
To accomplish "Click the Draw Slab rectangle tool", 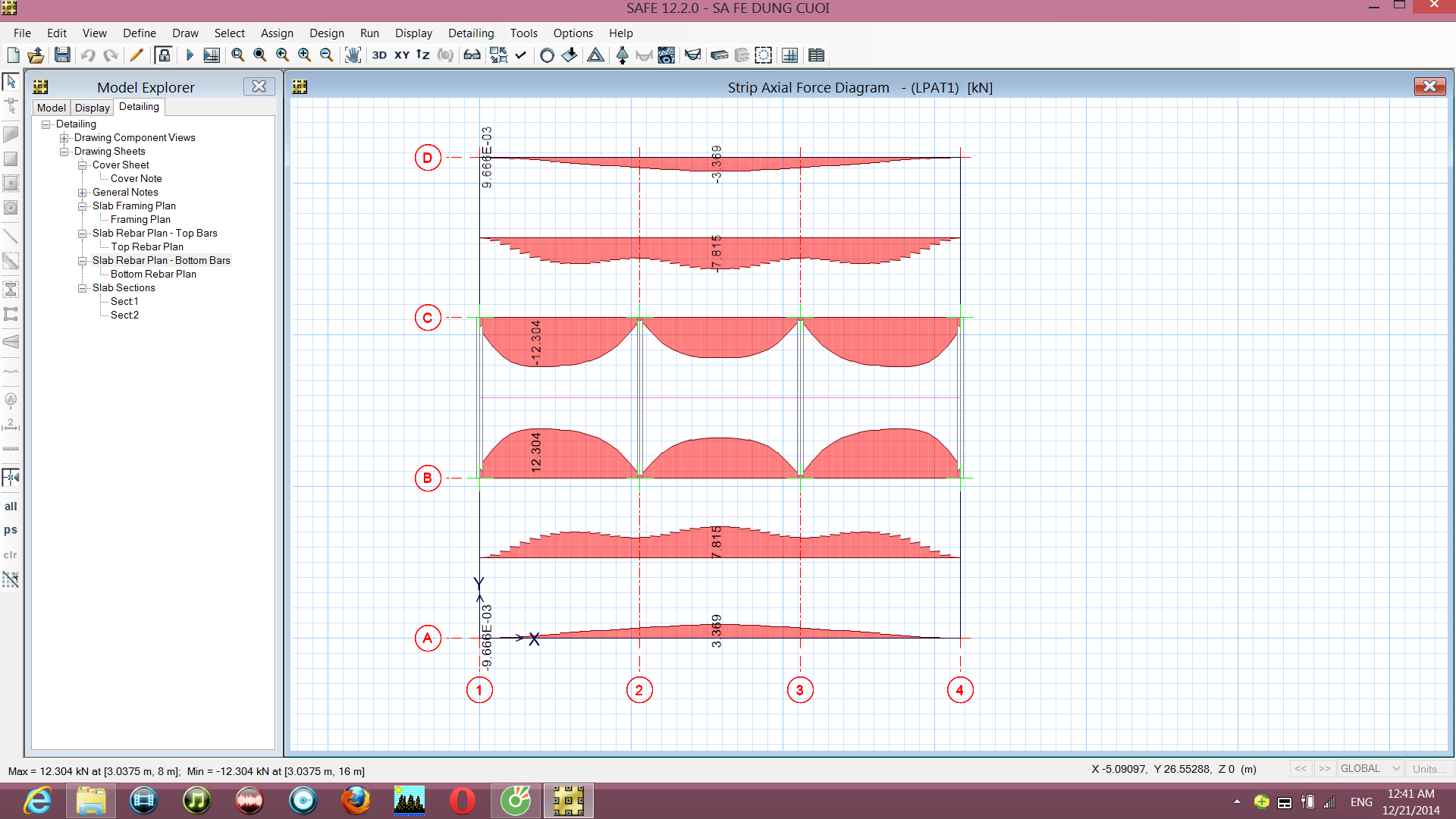I will tap(11, 158).
